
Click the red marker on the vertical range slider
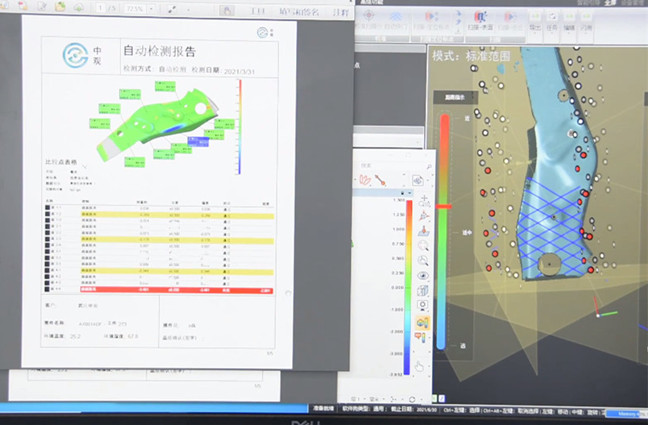(445, 206)
